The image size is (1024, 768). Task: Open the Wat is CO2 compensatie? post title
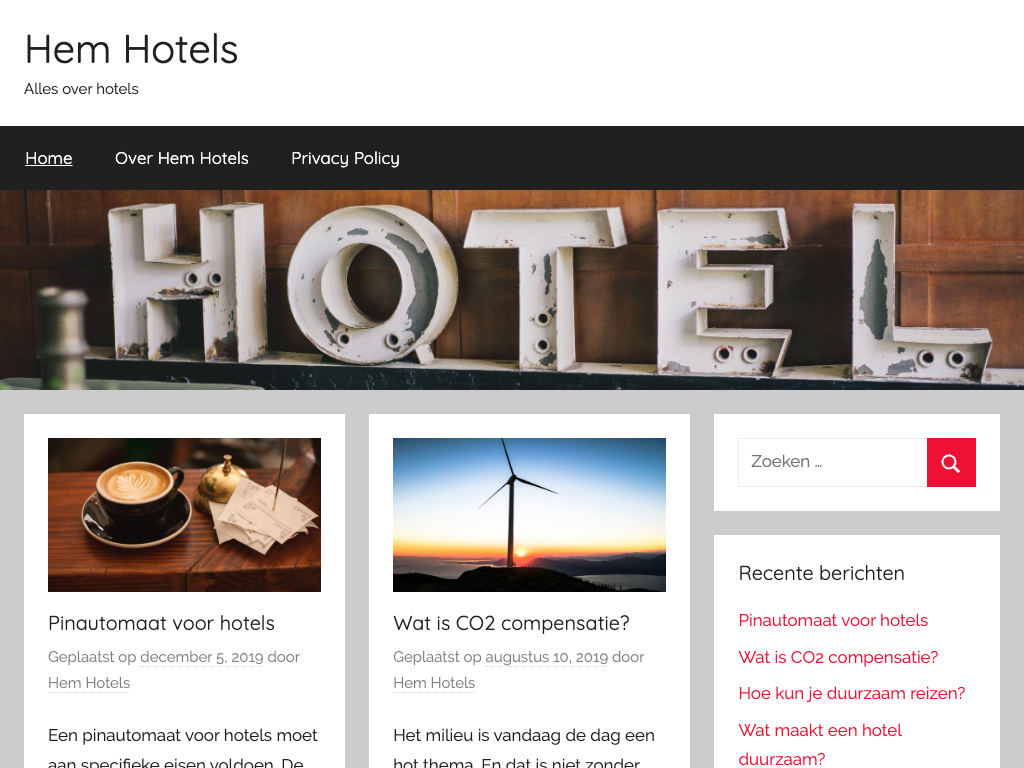(x=511, y=623)
